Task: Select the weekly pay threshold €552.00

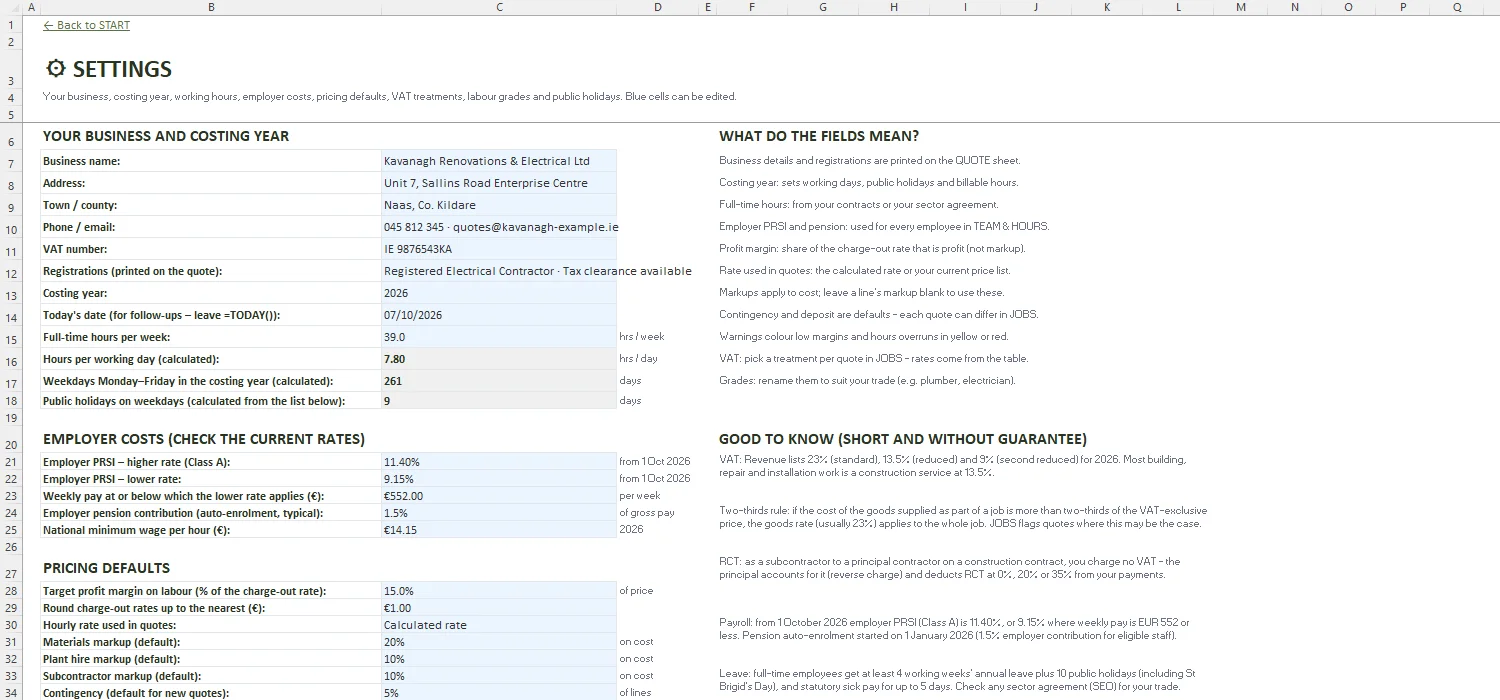Action: (x=499, y=496)
